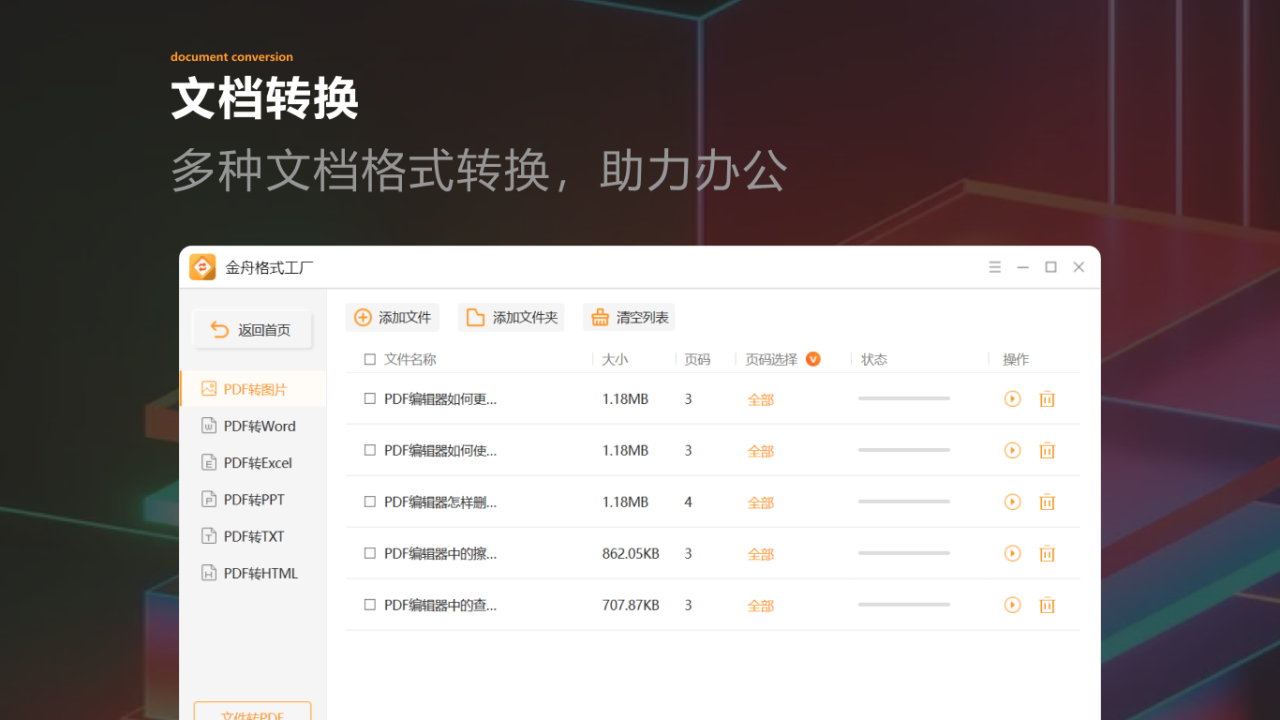The height and width of the screenshot is (720, 1280).
Task: Switch to the PDF转PPT tab
Action: (252, 499)
